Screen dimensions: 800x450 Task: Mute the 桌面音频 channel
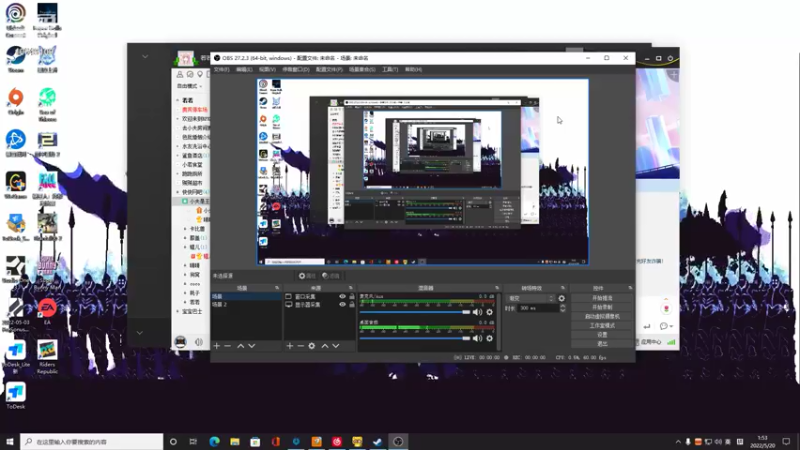pos(478,338)
